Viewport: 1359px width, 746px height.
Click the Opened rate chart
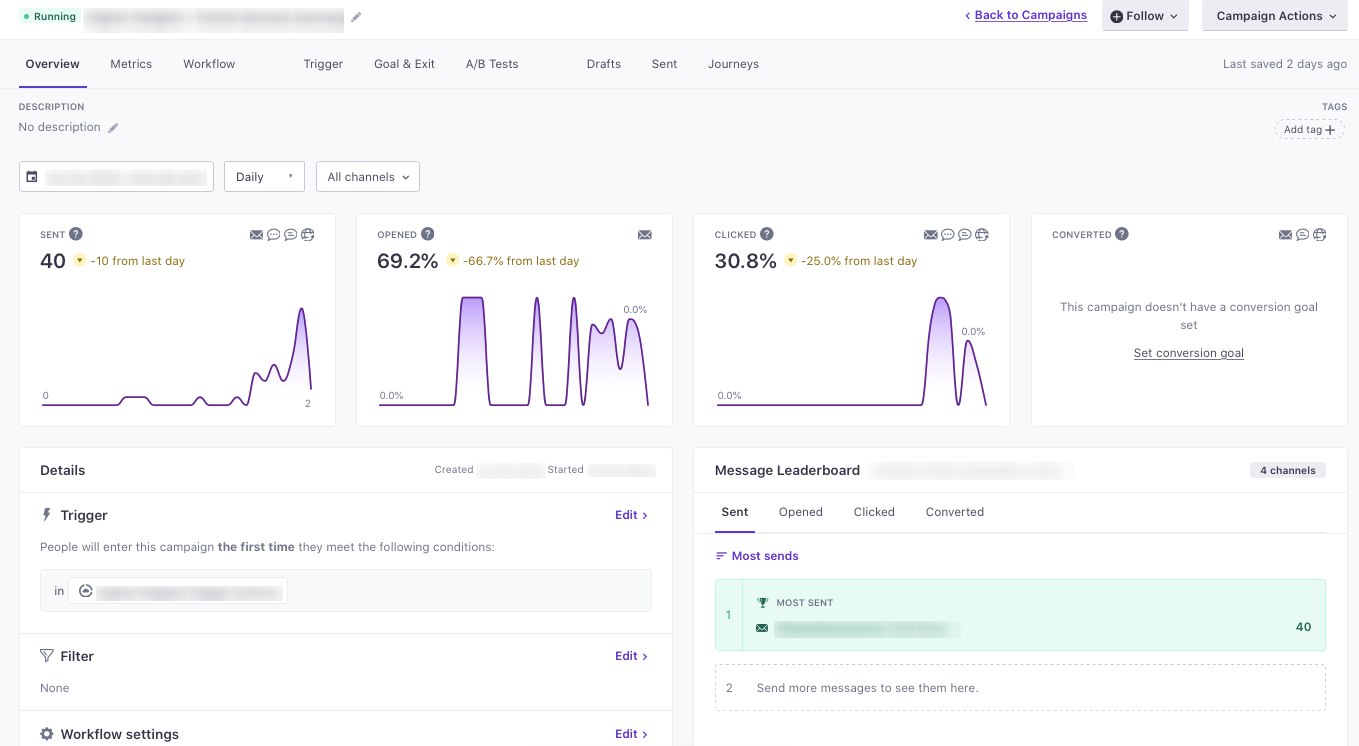point(514,350)
